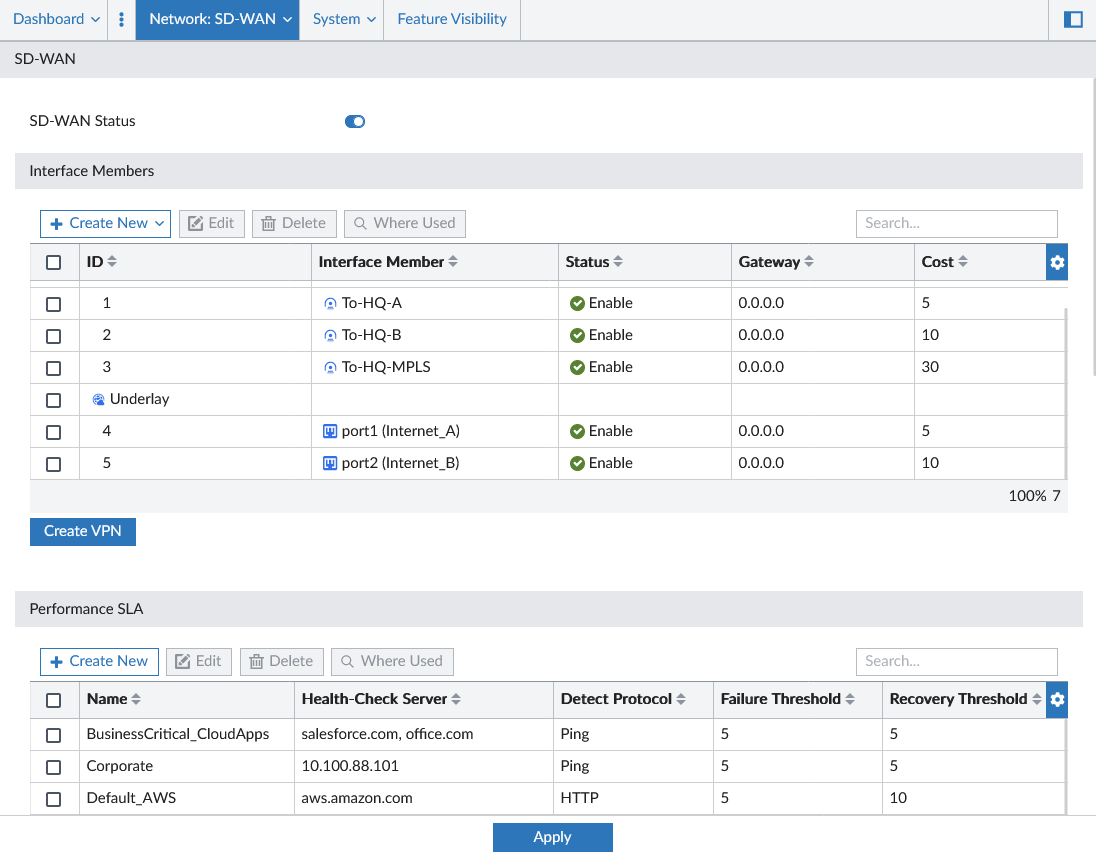This screenshot has height=854, width=1096.
Task: Click the Performance SLA search field
Action: click(956, 661)
